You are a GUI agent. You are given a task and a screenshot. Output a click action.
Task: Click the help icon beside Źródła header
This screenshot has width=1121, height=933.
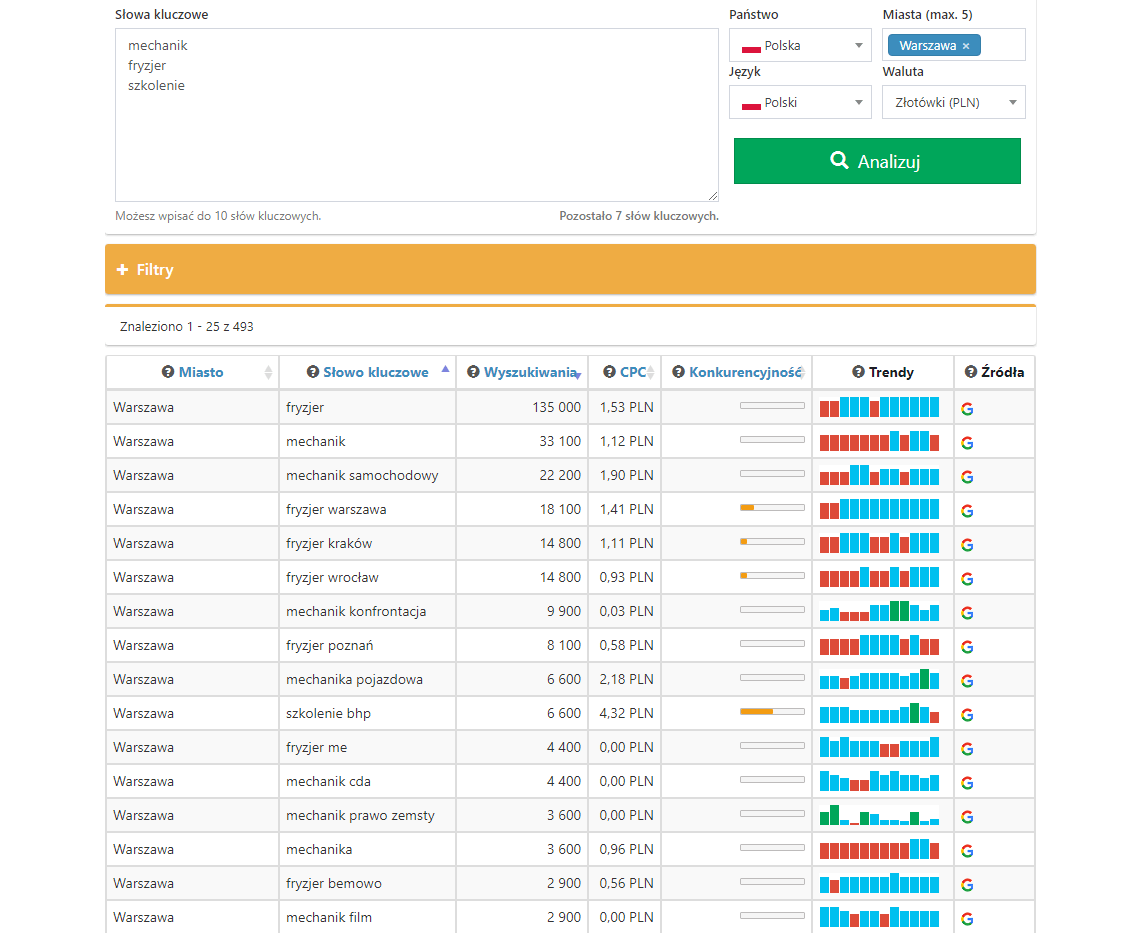(971, 372)
